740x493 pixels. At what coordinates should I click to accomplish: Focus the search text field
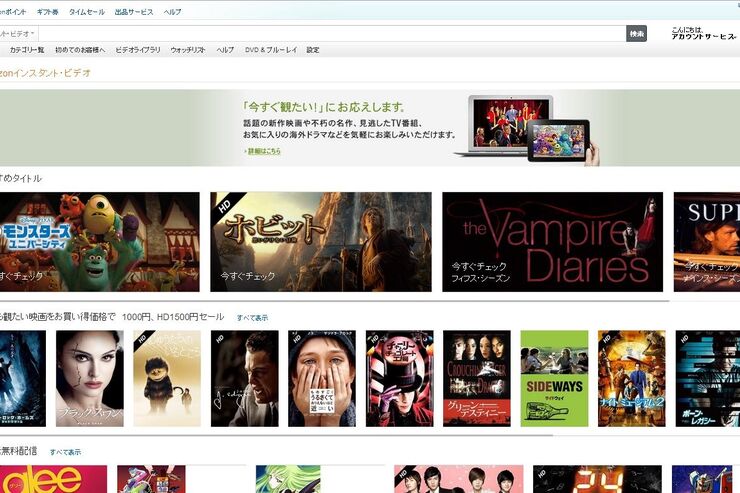coord(332,34)
